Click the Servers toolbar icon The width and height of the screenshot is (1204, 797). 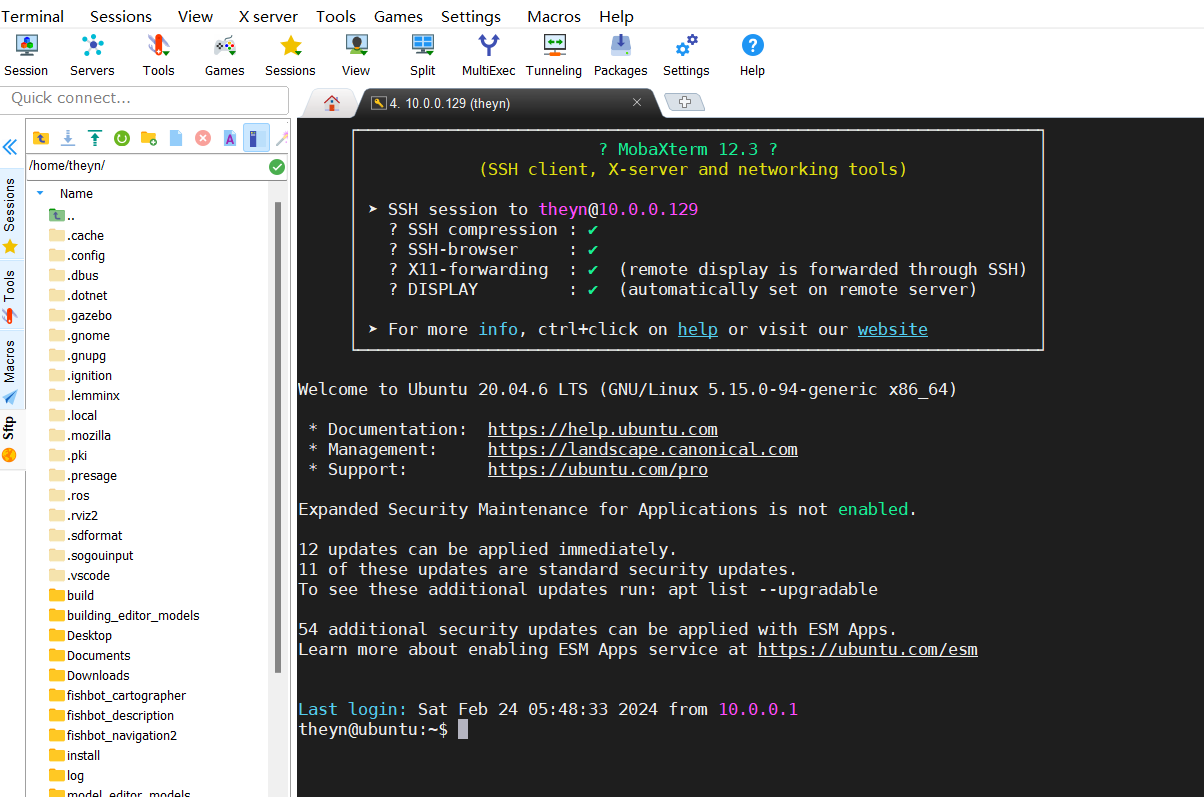92,55
